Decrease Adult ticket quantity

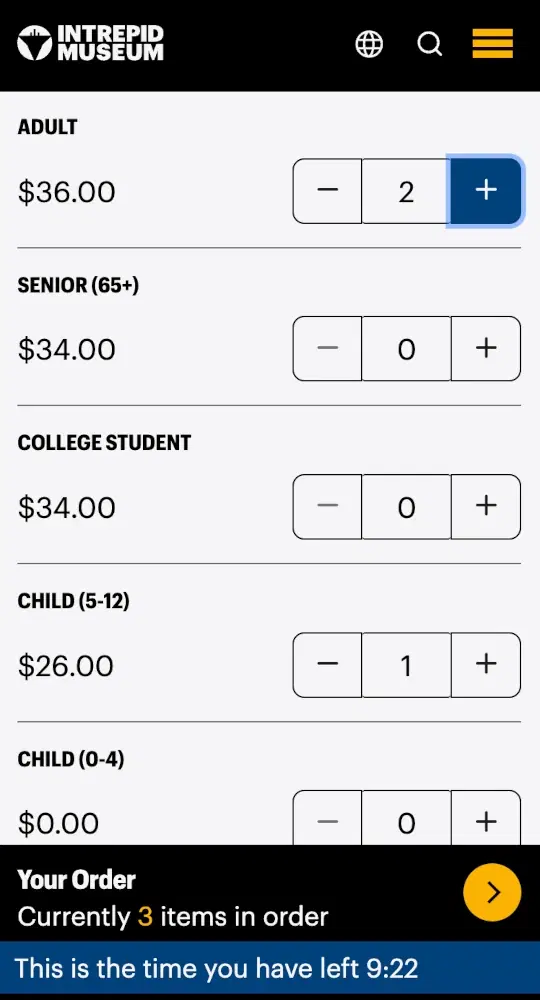coord(327,191)
